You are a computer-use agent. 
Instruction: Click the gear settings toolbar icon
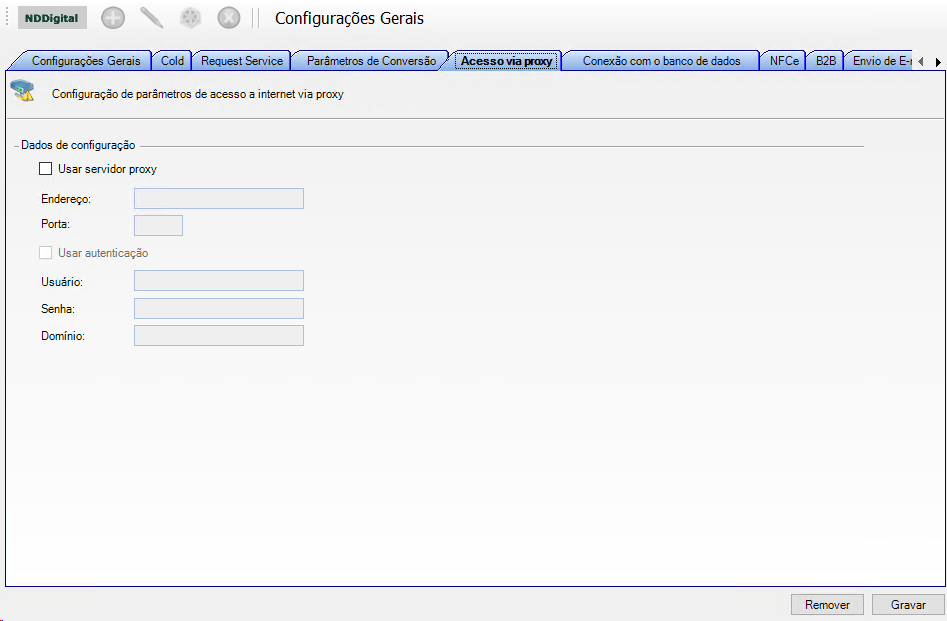190,18
